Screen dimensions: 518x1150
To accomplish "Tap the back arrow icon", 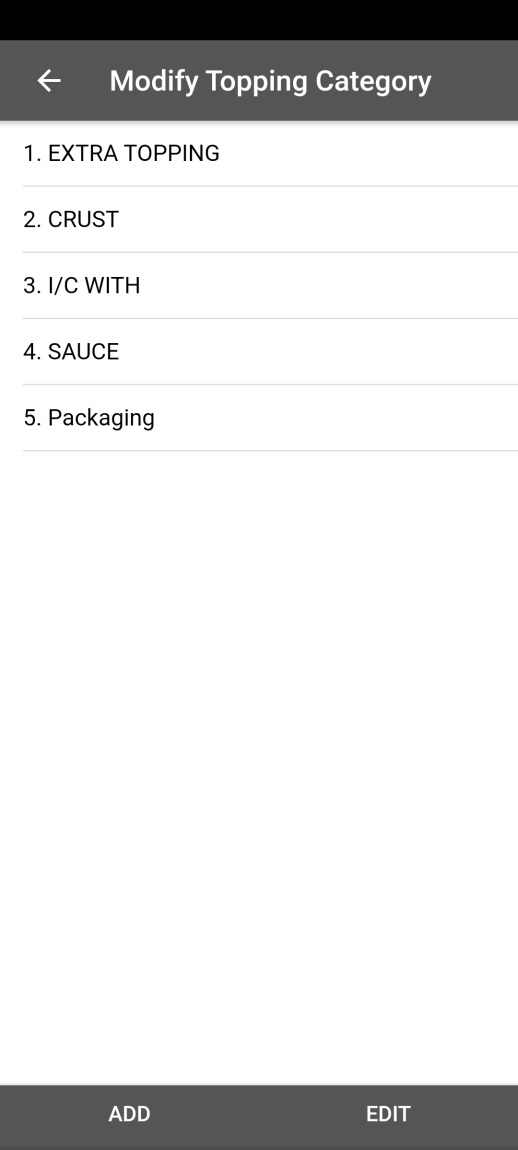I will click(x=49, y=81).
